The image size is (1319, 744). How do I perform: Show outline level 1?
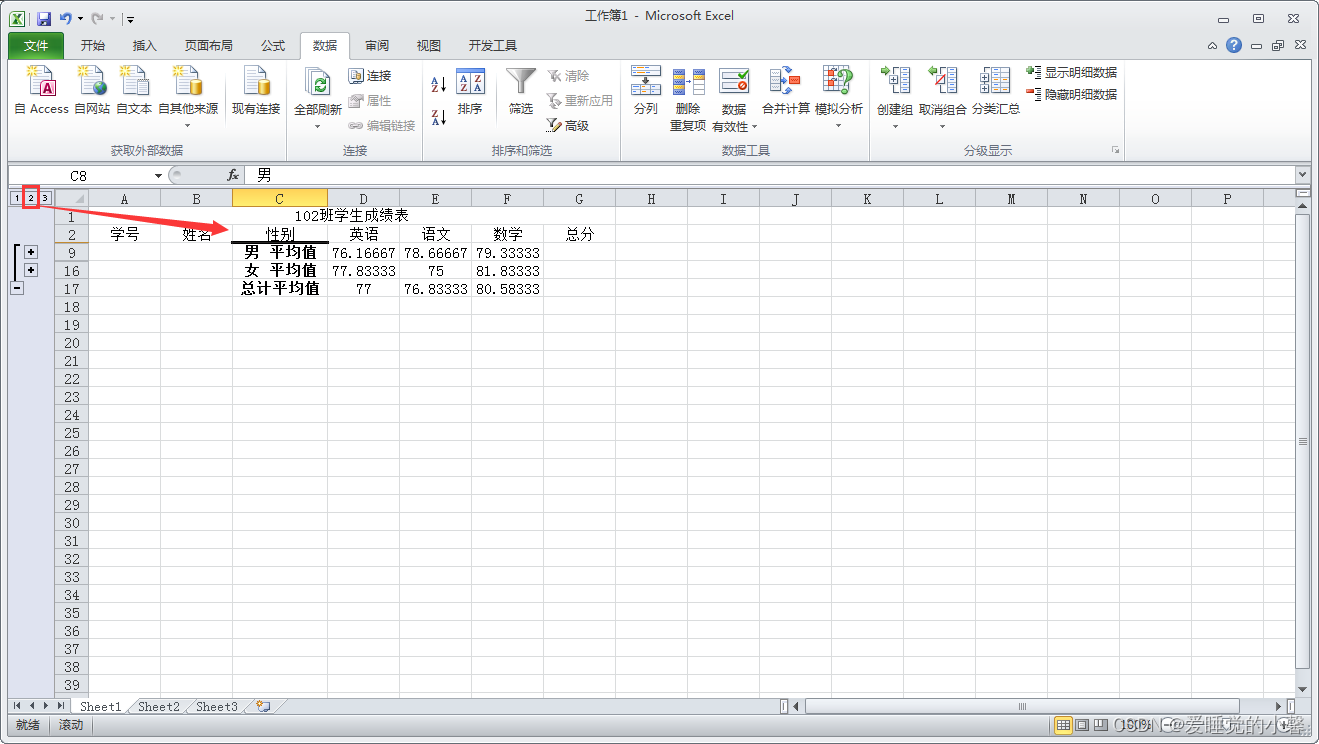(16, 198)
